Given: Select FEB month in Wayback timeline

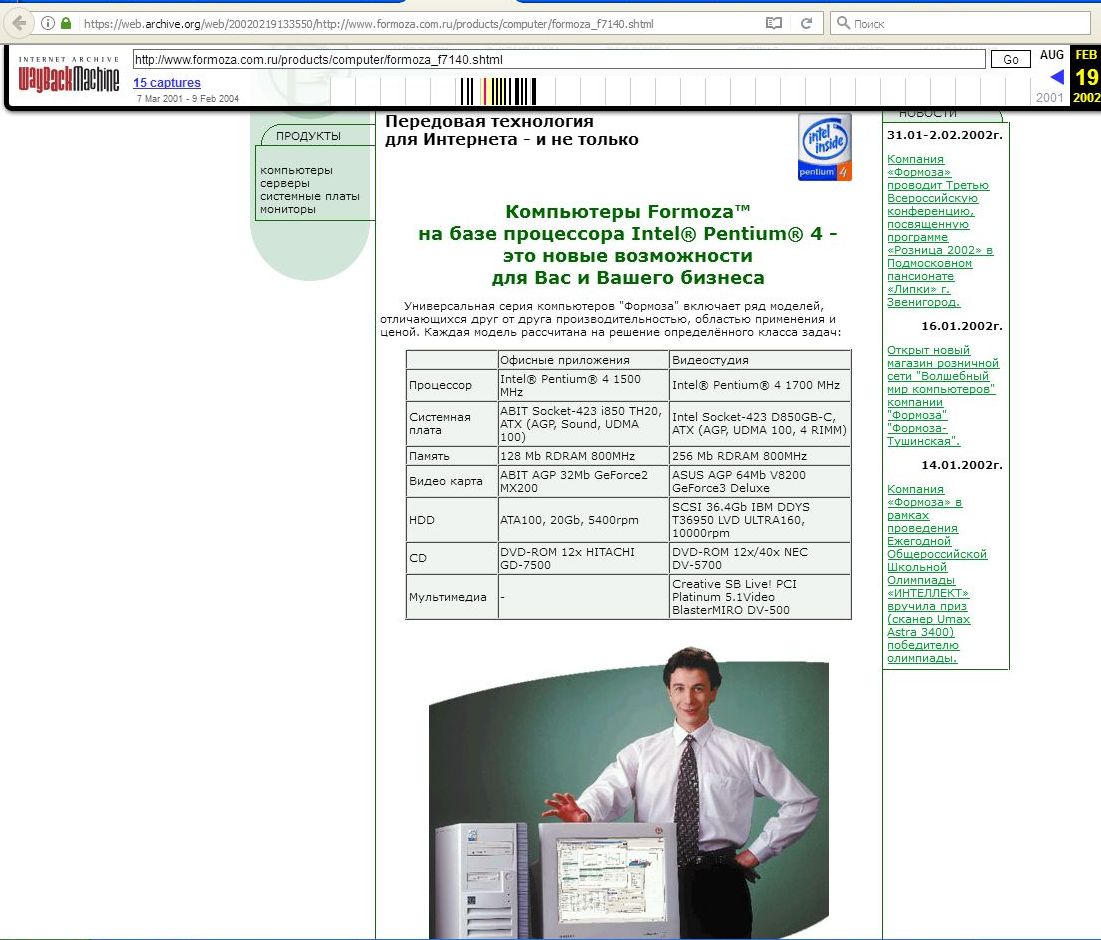Looking at the screenshot, I should tap(1086, 55).
